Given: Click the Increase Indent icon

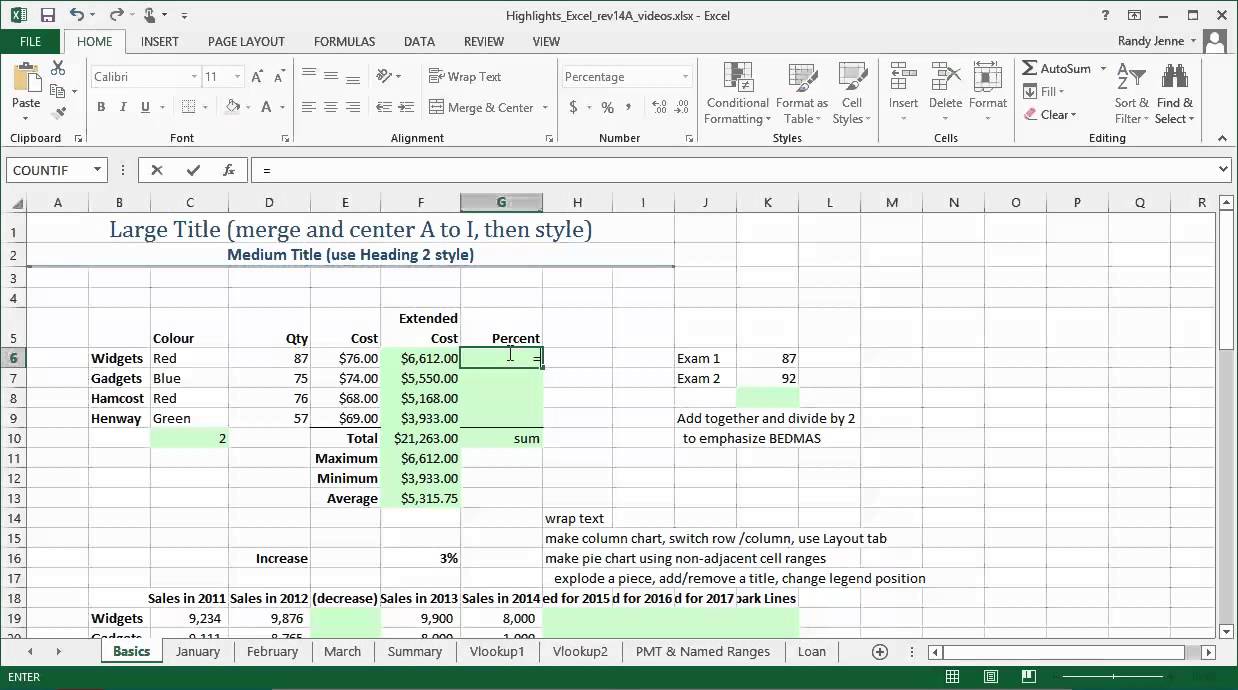Looking at the screenshot, I should pyautogui.click(x=406, y=107).
